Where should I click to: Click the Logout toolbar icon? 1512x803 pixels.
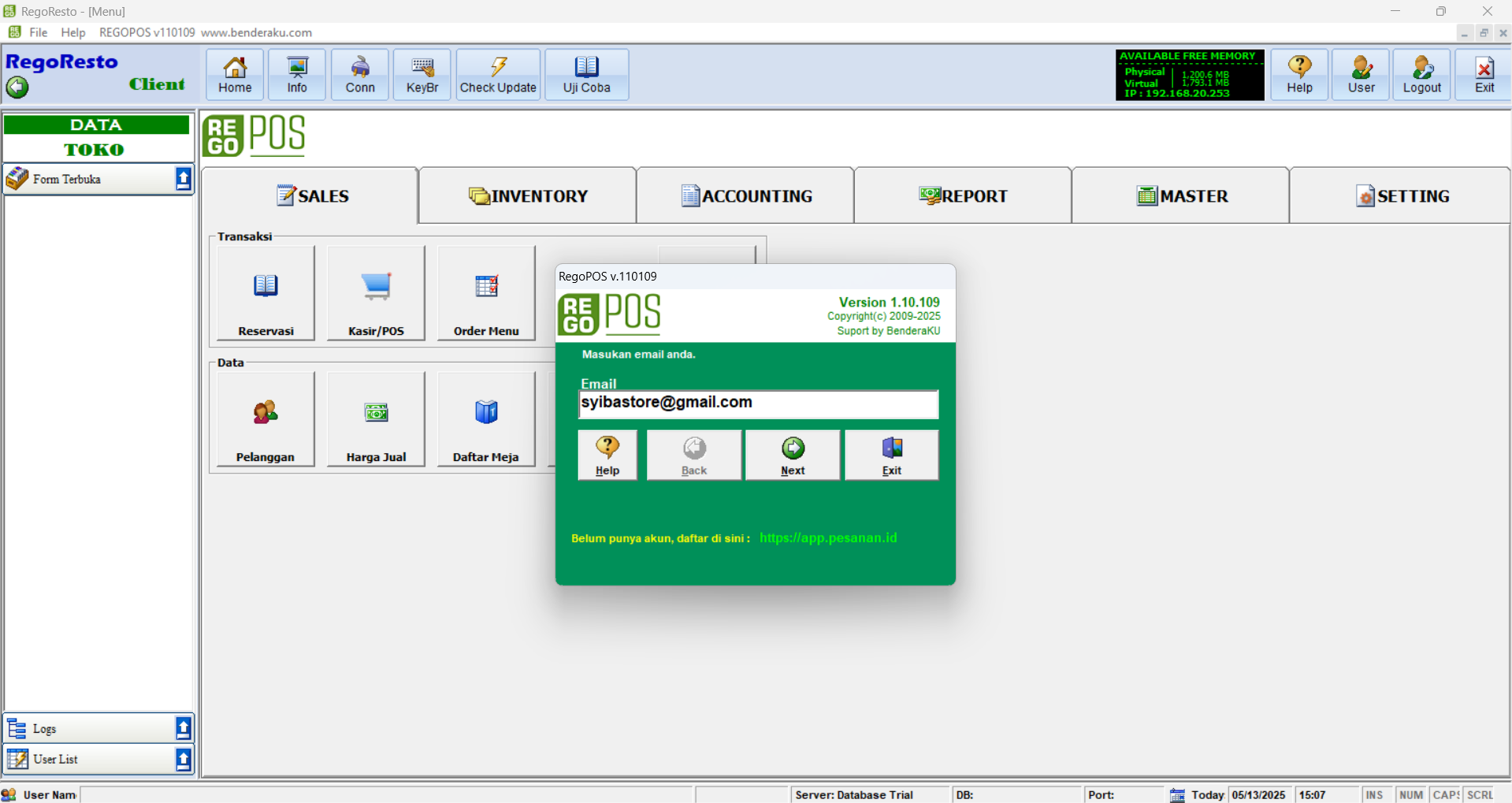coord(1421,75)
